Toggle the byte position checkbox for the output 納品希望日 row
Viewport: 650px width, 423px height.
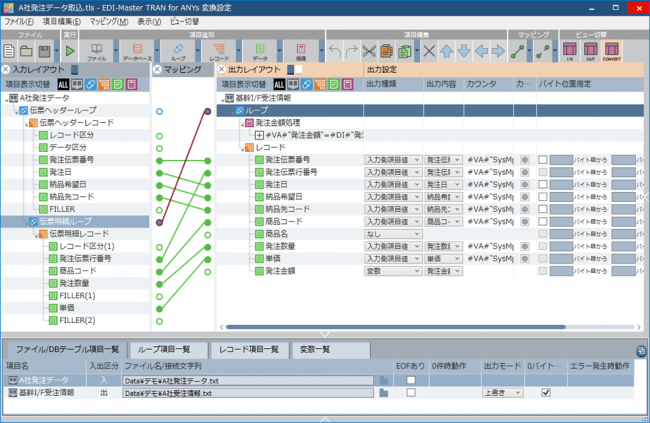tap(542, 197)
